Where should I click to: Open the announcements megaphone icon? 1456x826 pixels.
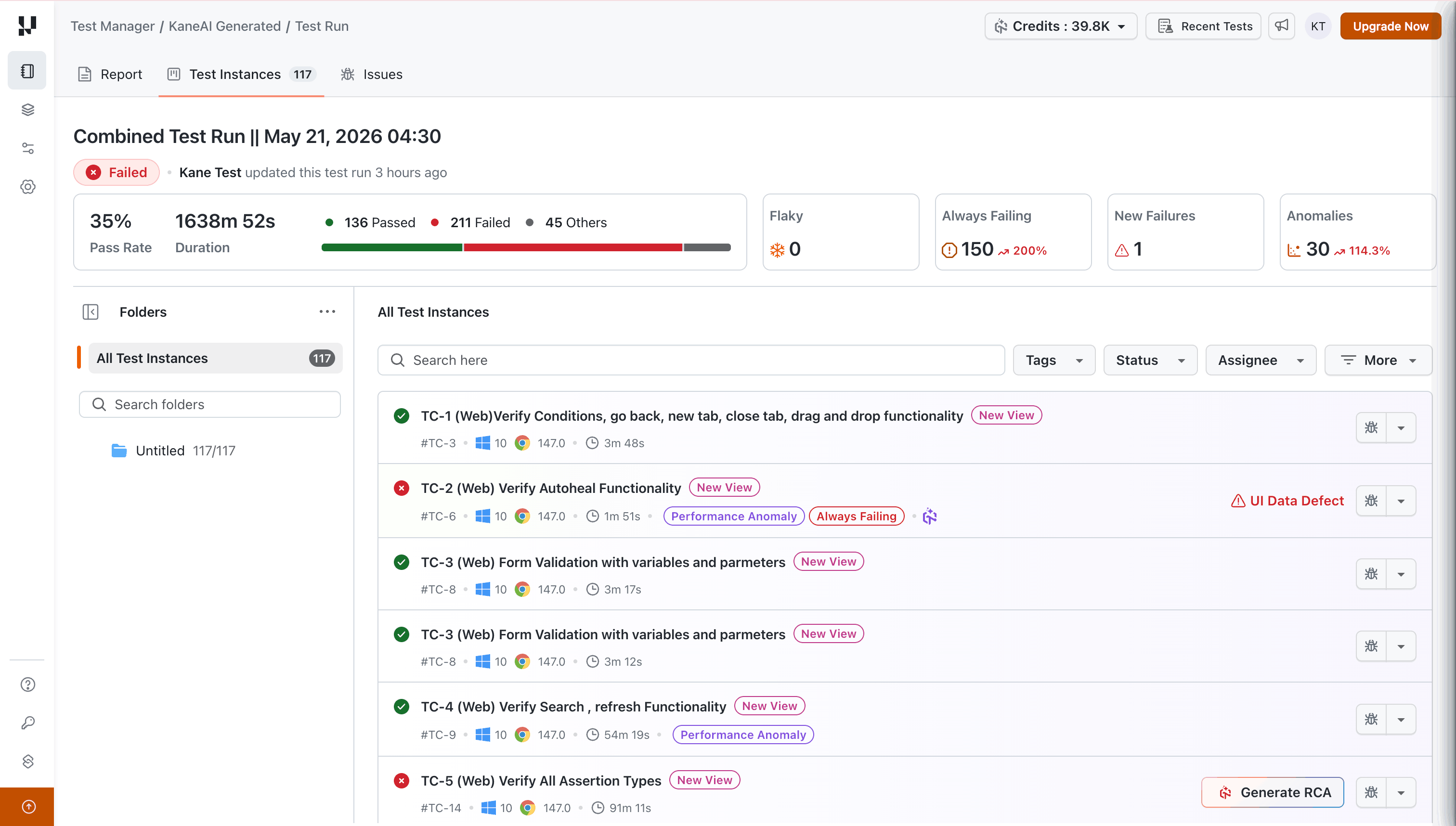[x=1281, y=26]
